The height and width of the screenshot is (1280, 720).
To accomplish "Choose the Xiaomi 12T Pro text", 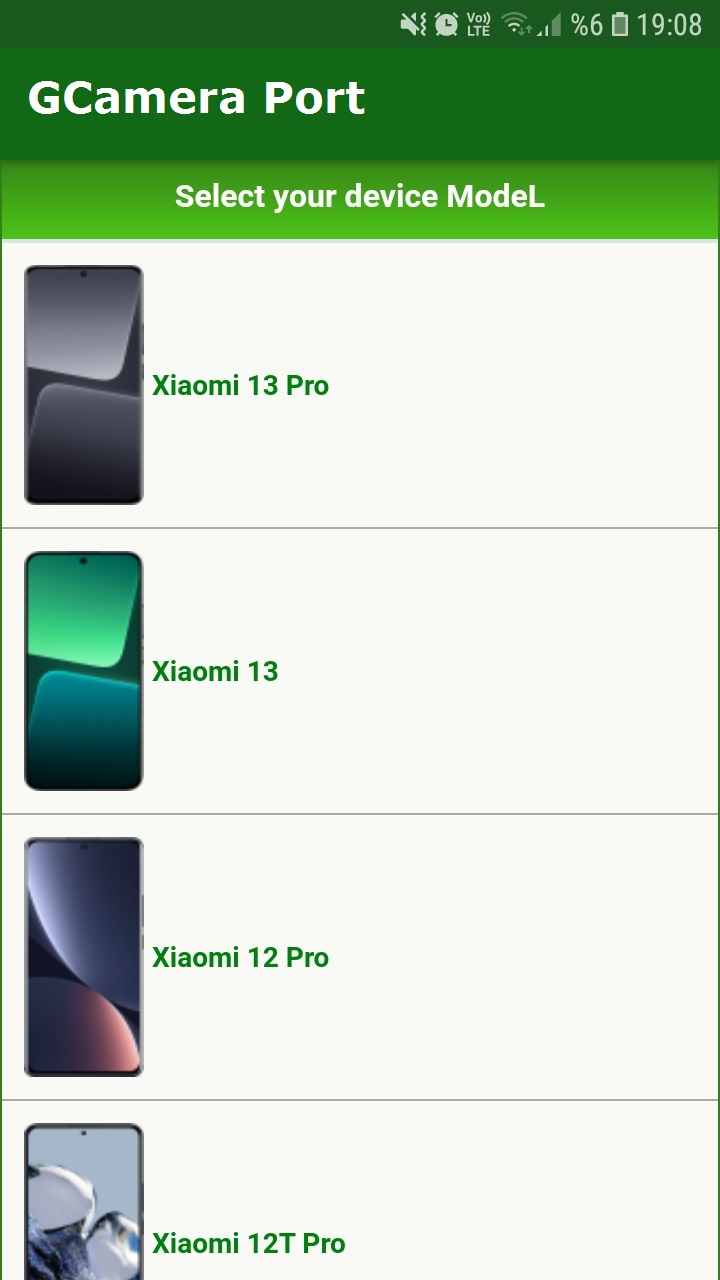I will click(x=249, y=1243).
